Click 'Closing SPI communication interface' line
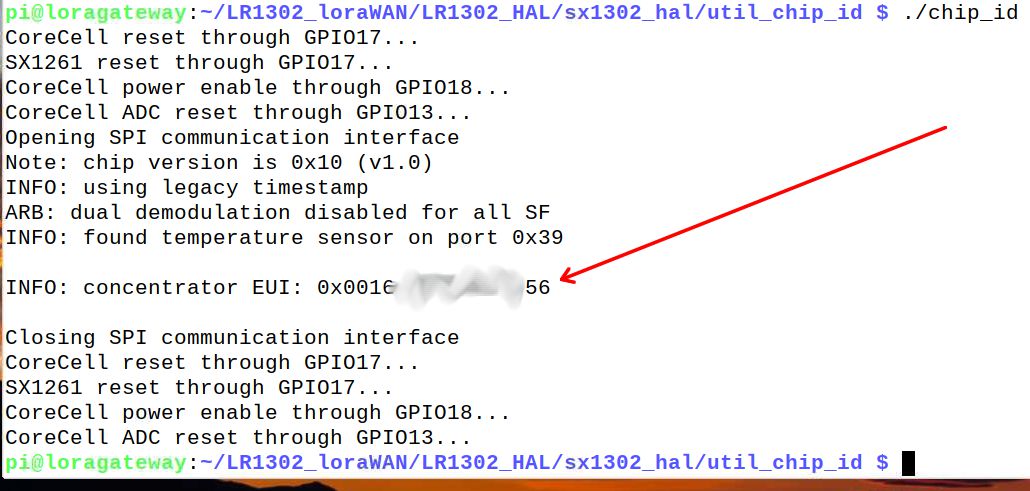This screenshot has width=1030, height=491. pyautogui.click(x=232, y=338)
